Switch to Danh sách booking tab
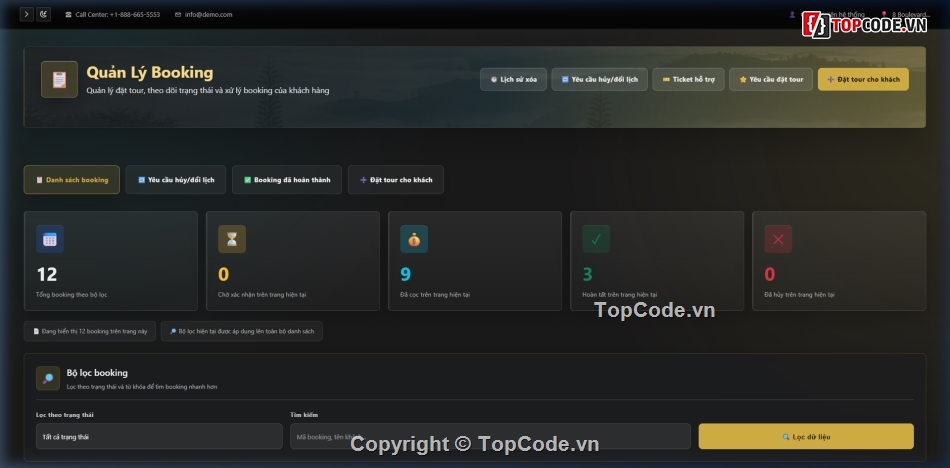The height and width of the screenshot is (468, 950). point(72,180)
